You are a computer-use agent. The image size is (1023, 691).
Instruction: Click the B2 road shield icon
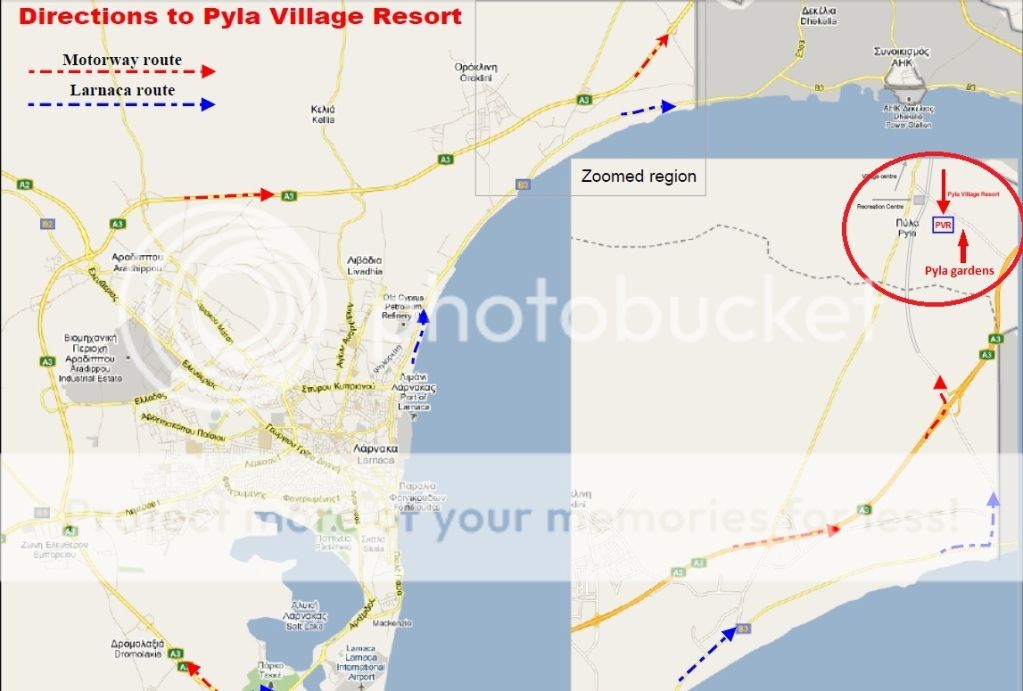click(x=47, y=224)
